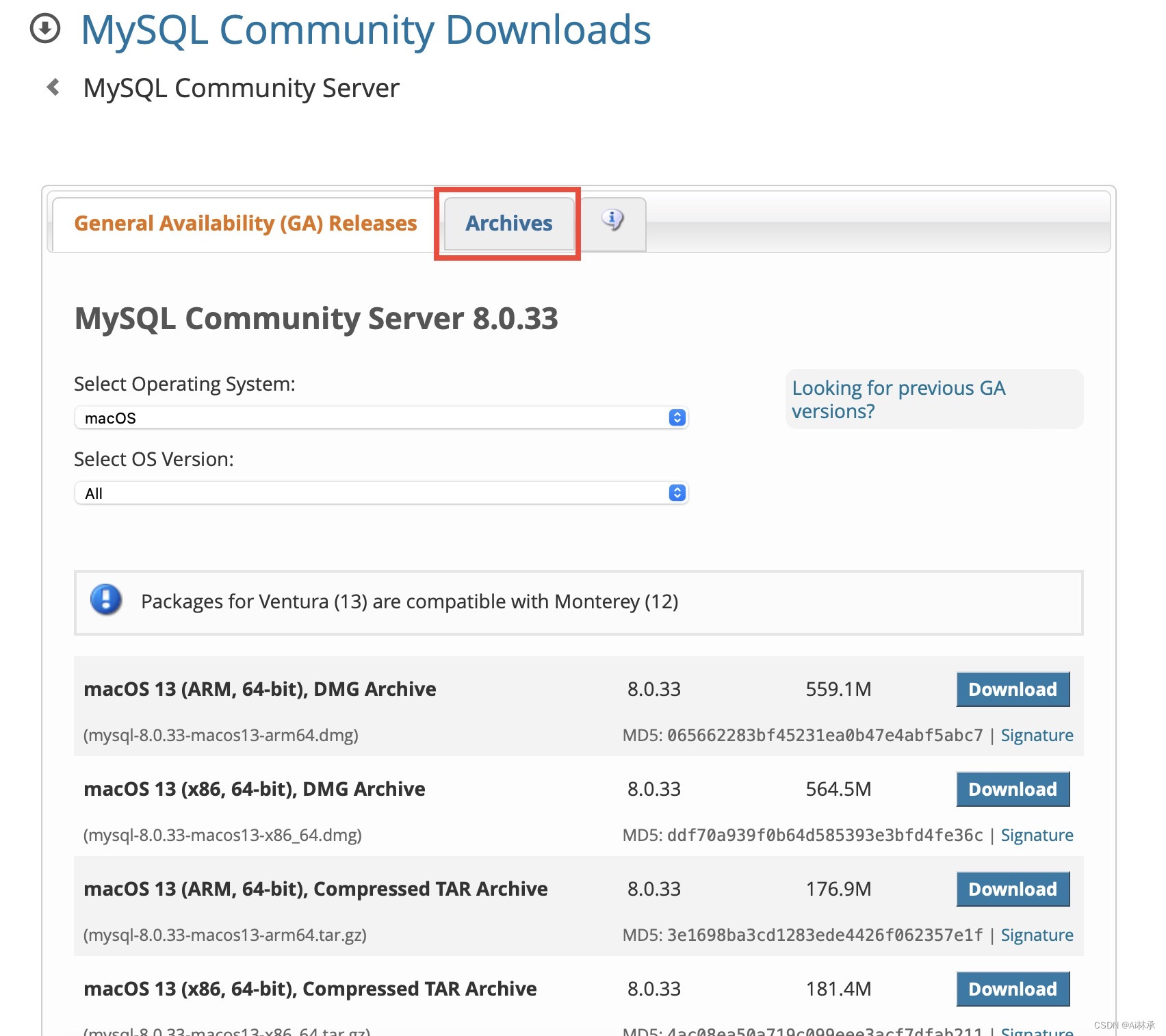Download macOS 13 ARM DMG Archive
This screenshot has height=1036, width=1166.
(x=1013, y=689)
